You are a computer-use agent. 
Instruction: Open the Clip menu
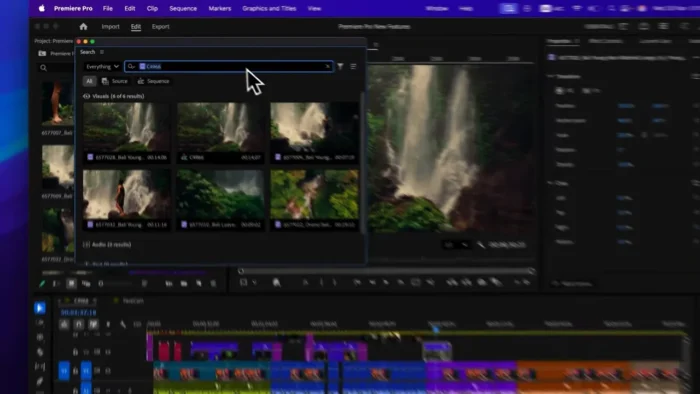tap(152, 8)
